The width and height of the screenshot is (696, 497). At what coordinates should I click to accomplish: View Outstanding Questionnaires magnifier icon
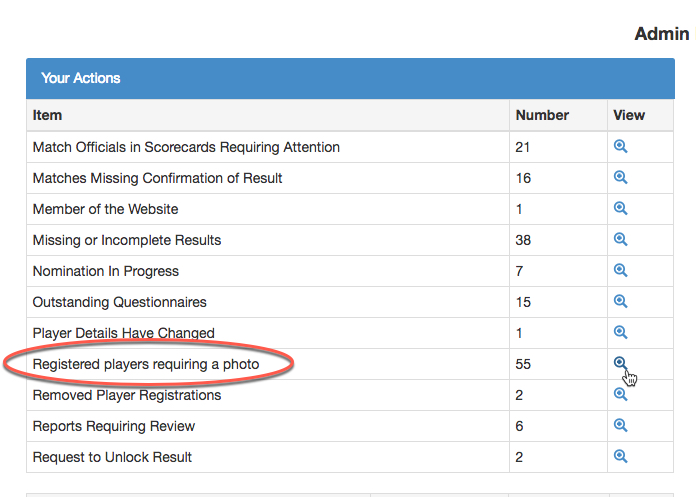click(620, 301)
